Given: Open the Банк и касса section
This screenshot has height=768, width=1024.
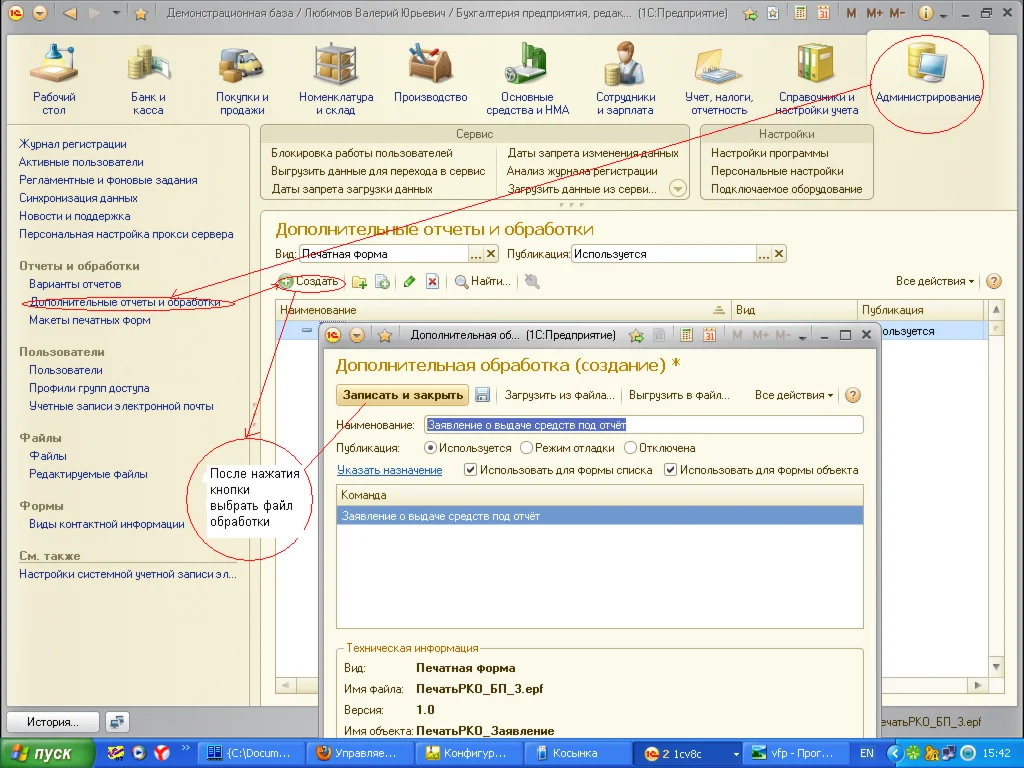Looking at the screenshot, I should tap(148, 79).
